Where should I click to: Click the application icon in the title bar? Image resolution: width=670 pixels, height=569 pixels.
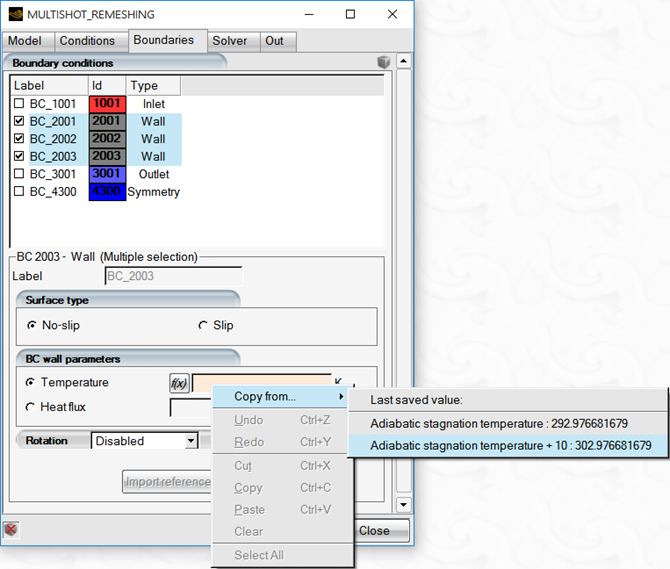click(15, 15)
